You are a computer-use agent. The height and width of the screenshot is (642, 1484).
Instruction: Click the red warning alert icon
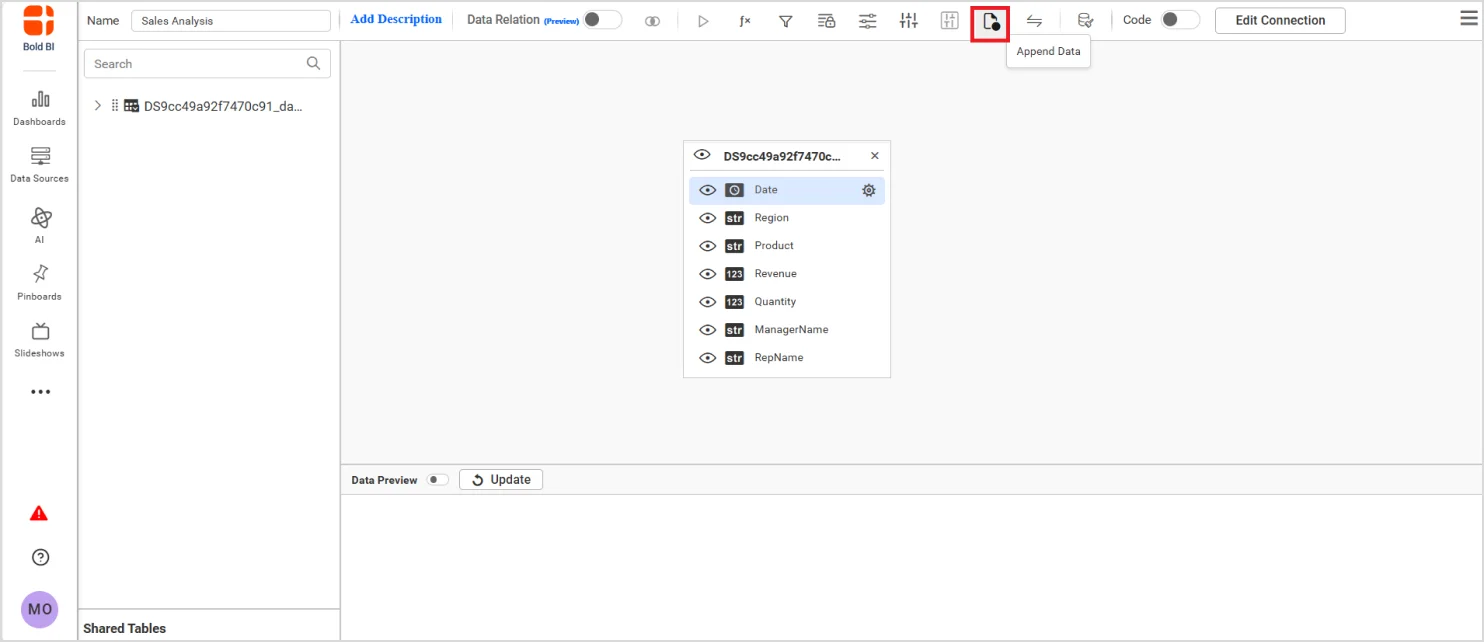[x=39, y=513]
